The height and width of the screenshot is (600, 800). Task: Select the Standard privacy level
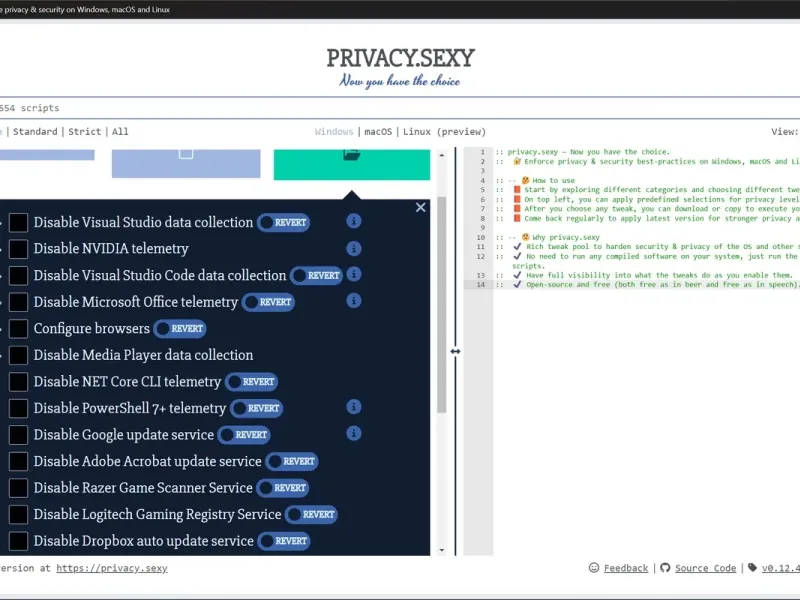(x=35, y=132)
